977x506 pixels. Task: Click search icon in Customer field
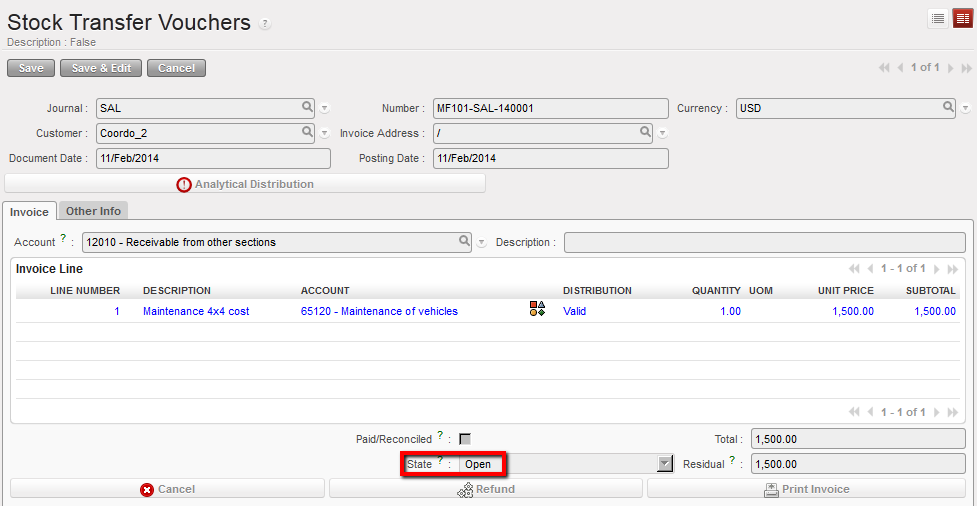coord(307,132)
